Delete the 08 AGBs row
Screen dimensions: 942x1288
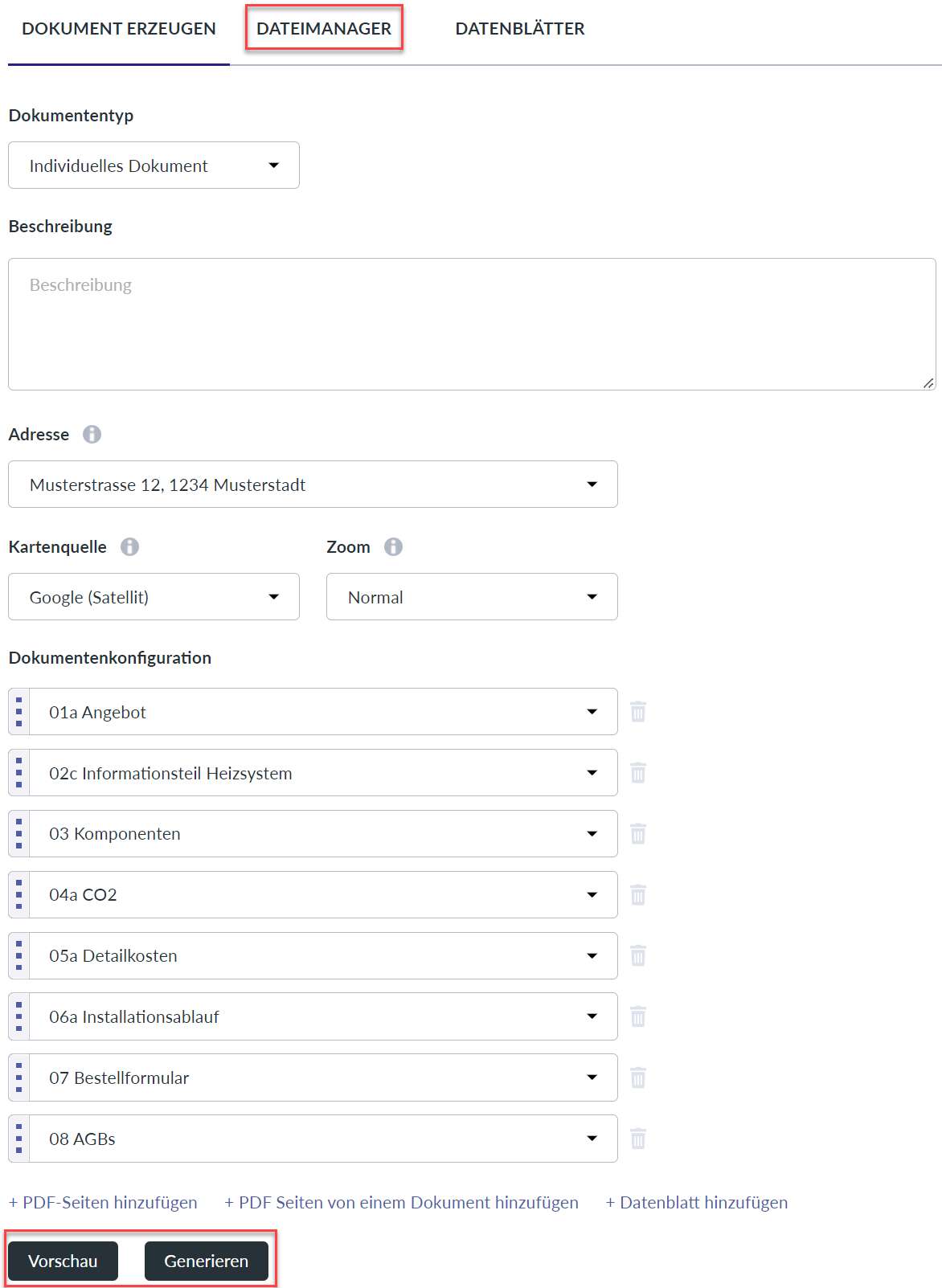point(638,1139)
